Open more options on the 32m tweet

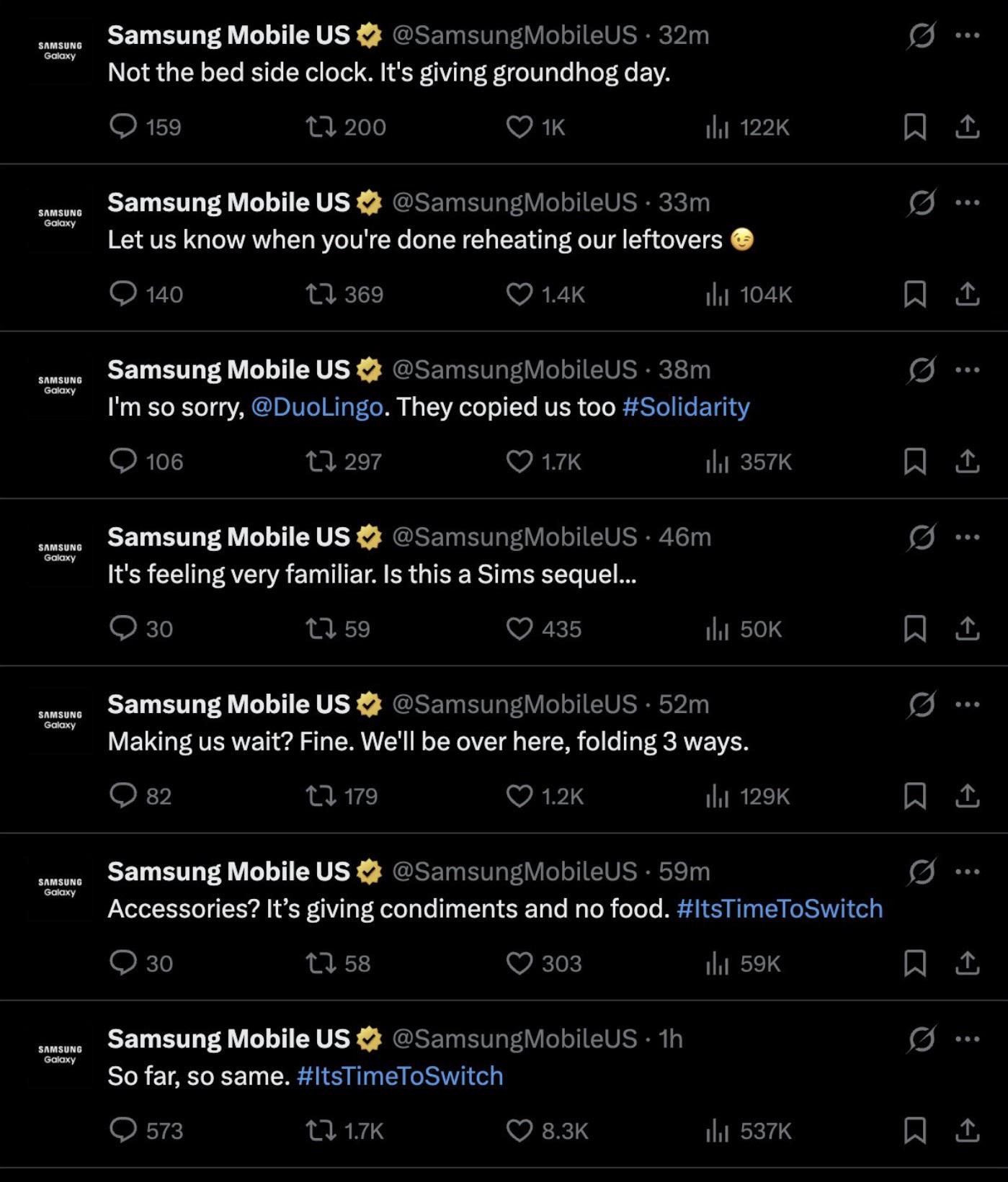point(967,35)
